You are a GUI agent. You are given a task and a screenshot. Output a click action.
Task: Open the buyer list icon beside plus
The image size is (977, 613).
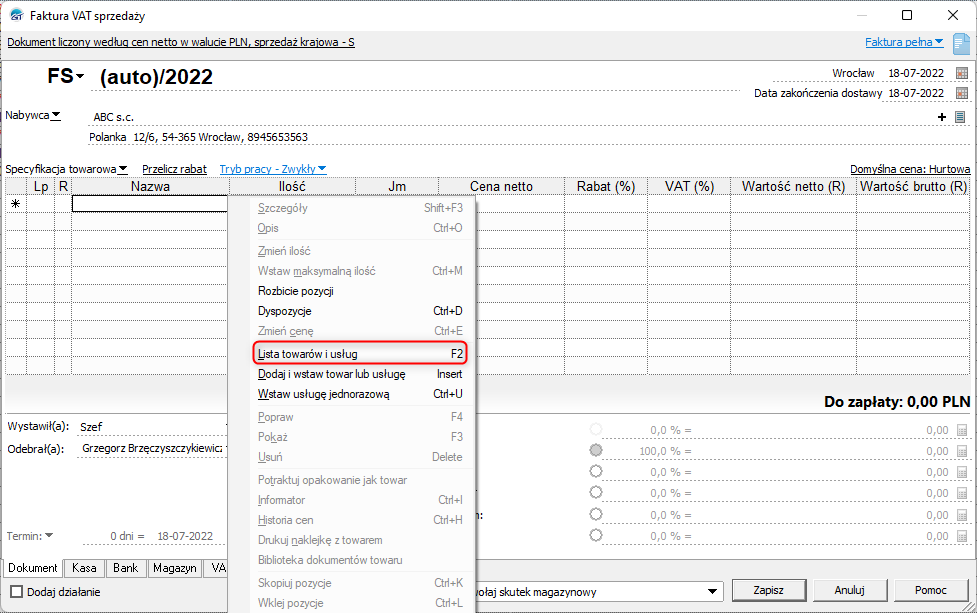click(960, 117)
